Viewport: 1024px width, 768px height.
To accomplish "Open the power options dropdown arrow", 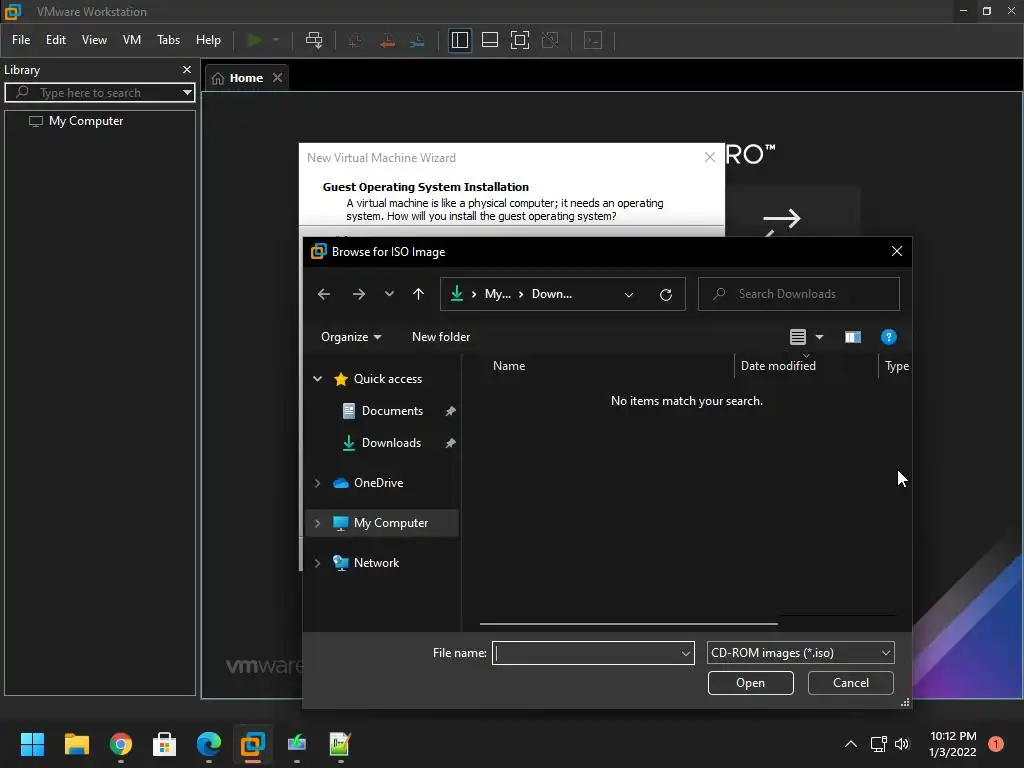I will click(276, 40).
